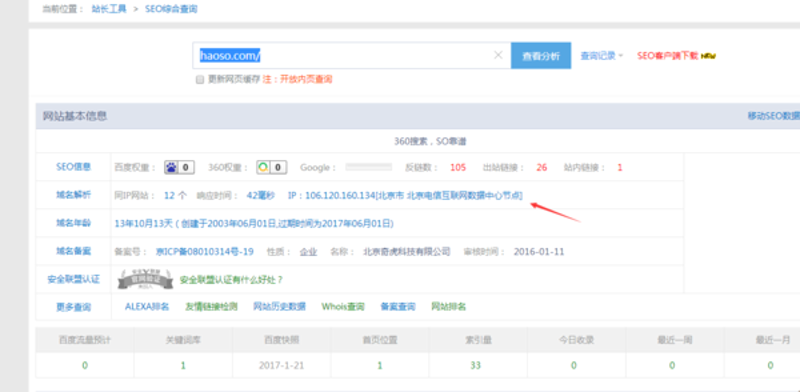This screenshot has height=392, width=800.
Task: Click the internal link count 1
Action: pos(620,167)
